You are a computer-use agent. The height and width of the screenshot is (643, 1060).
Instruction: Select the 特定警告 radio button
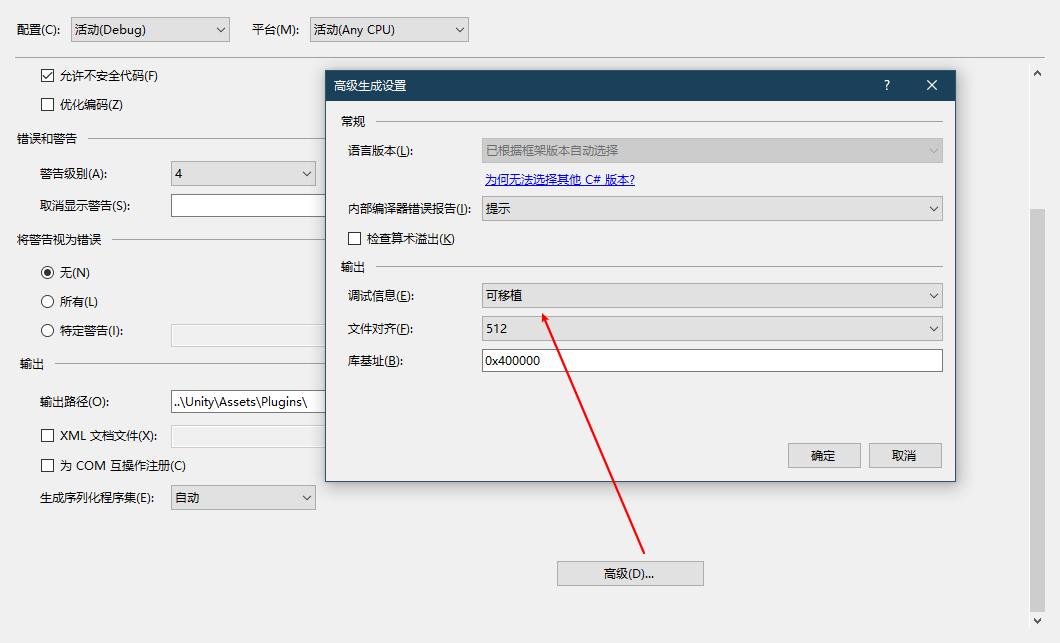(x=47, y=331)
